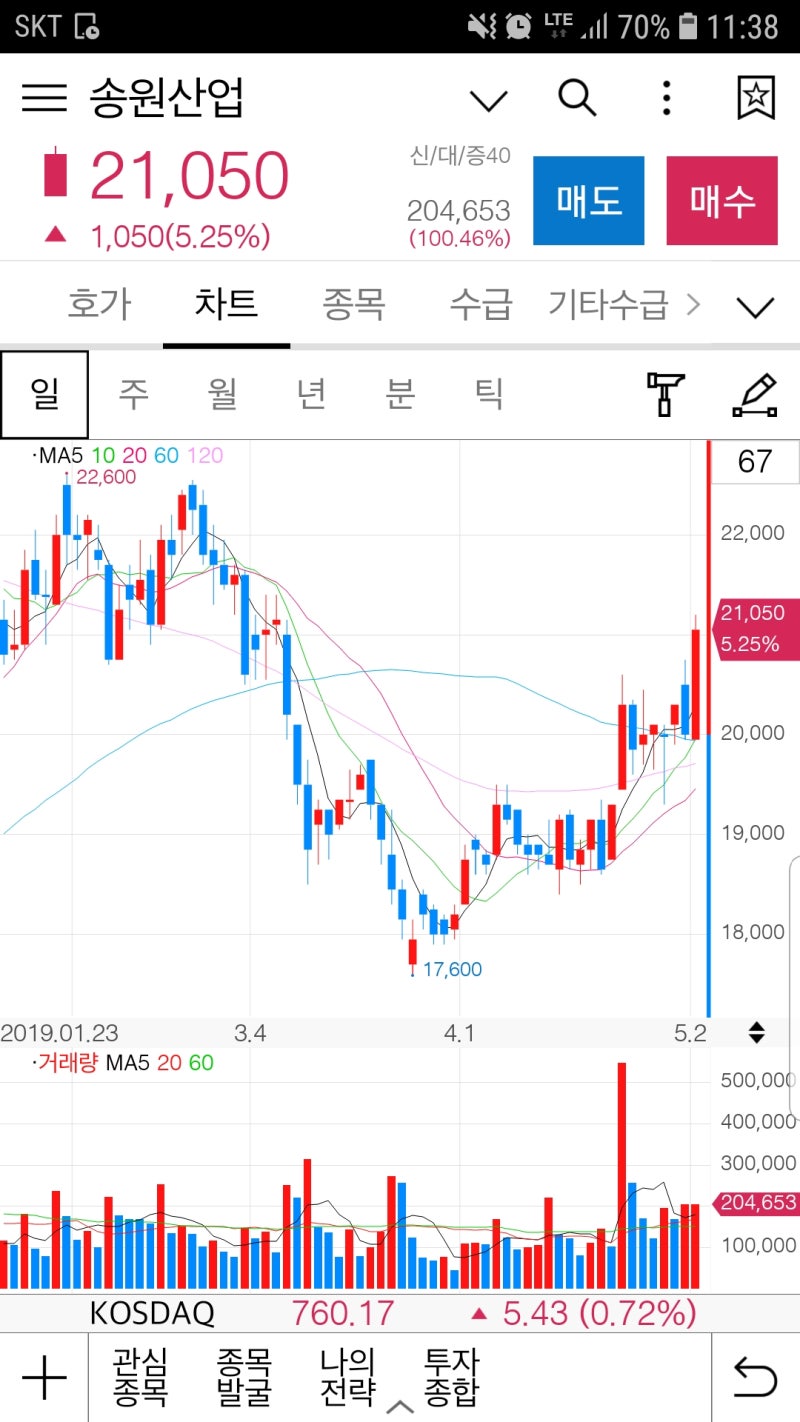Open chart drawing pencil tool
This screenshot has height=1422, width=800.
(x=755, y=394)
